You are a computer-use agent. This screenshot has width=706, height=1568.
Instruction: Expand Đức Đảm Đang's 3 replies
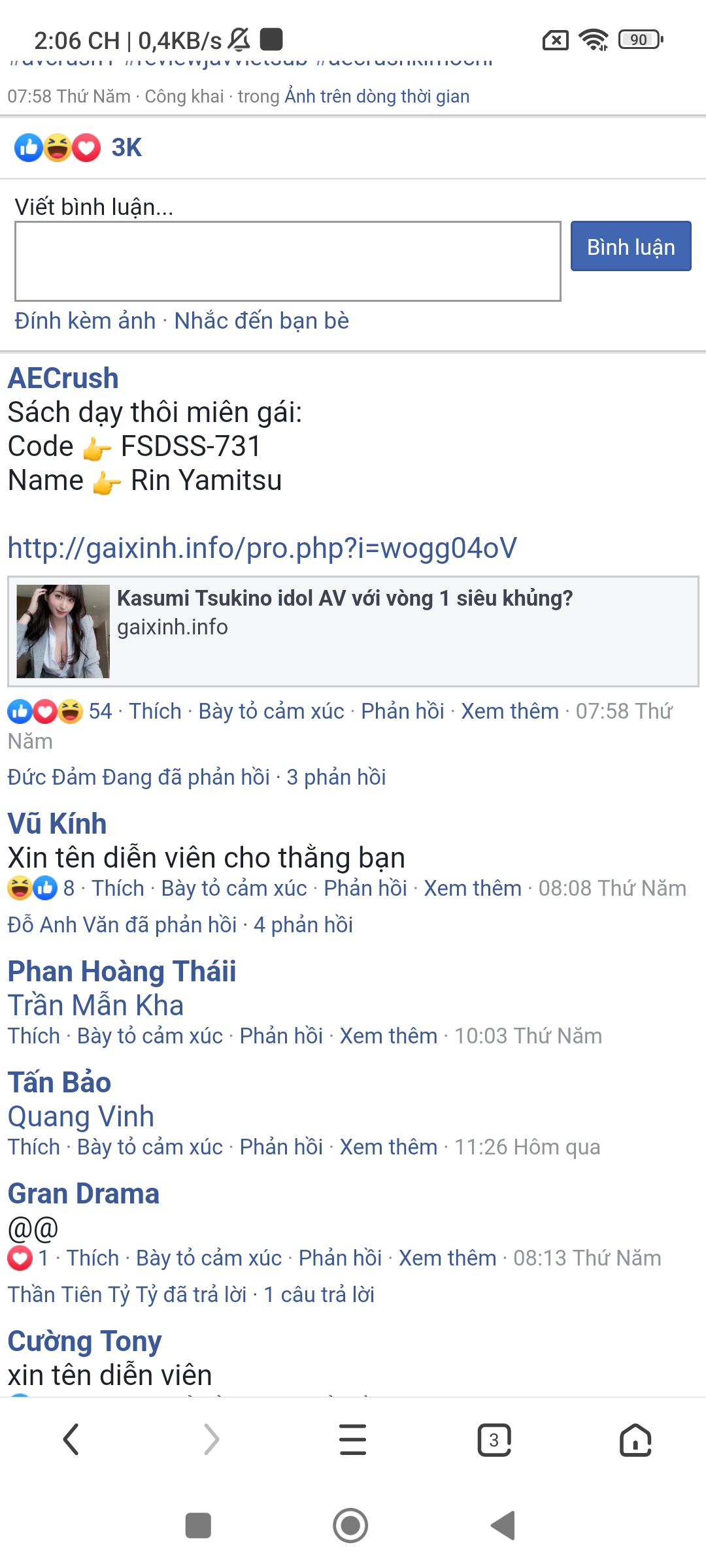pos(196,777)
